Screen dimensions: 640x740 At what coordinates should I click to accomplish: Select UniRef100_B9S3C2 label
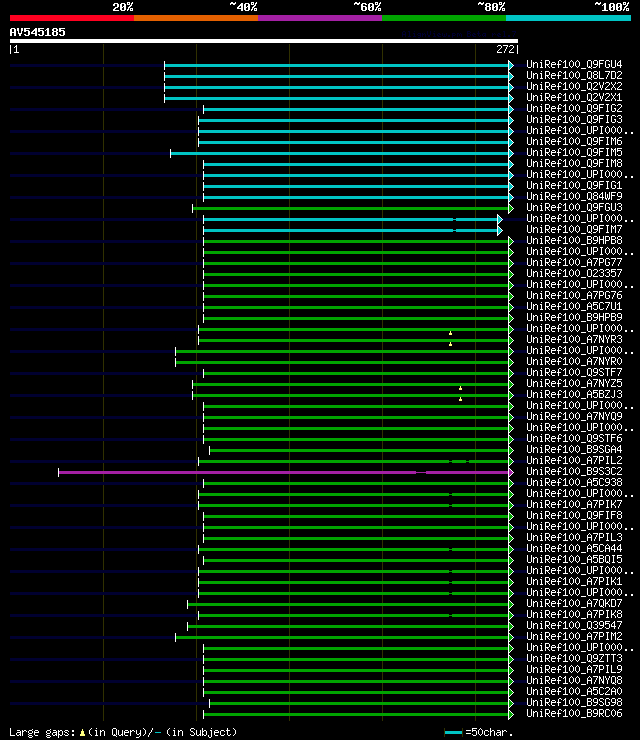574,471
